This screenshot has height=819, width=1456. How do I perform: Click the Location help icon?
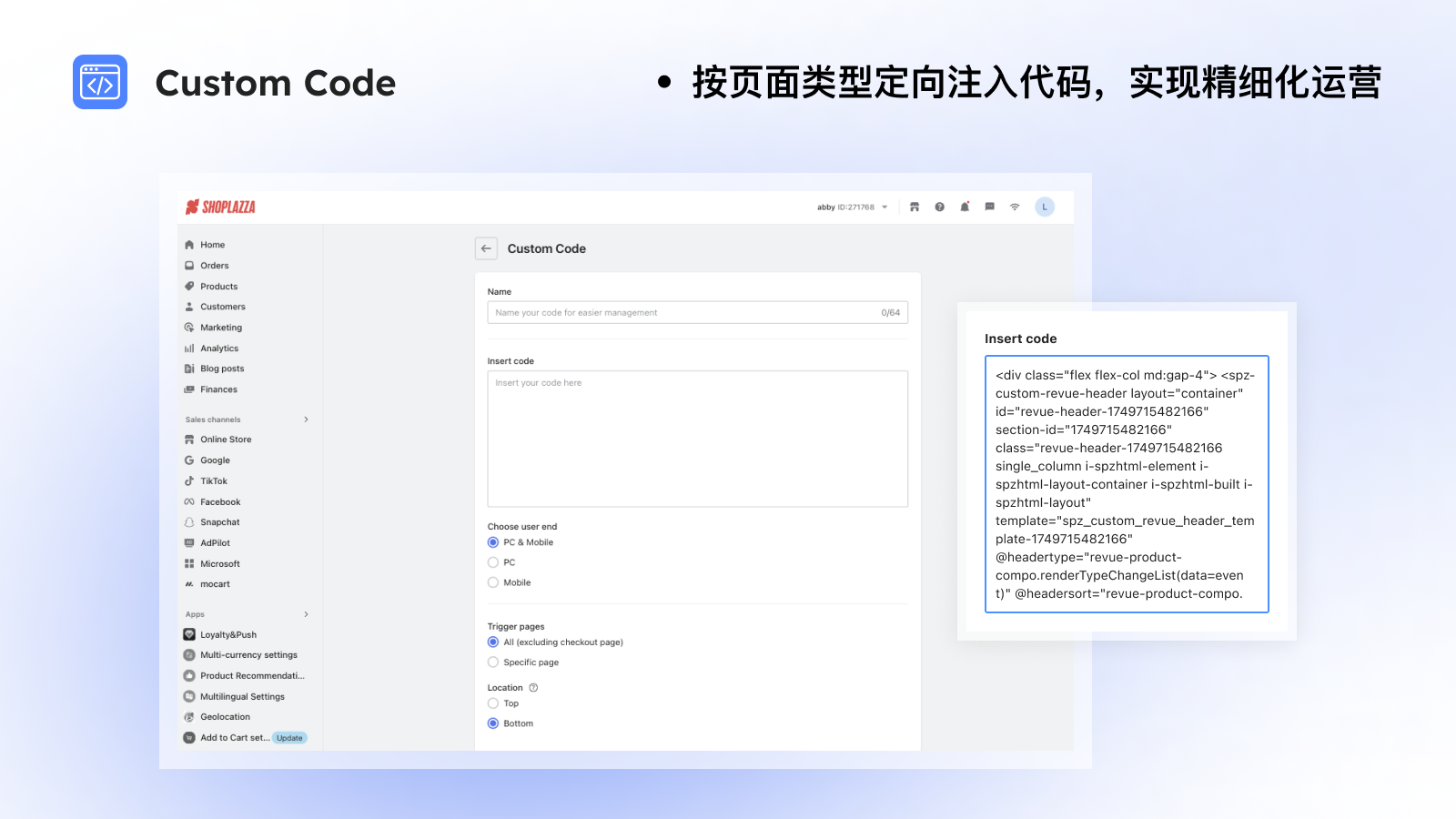pos(533,688)
